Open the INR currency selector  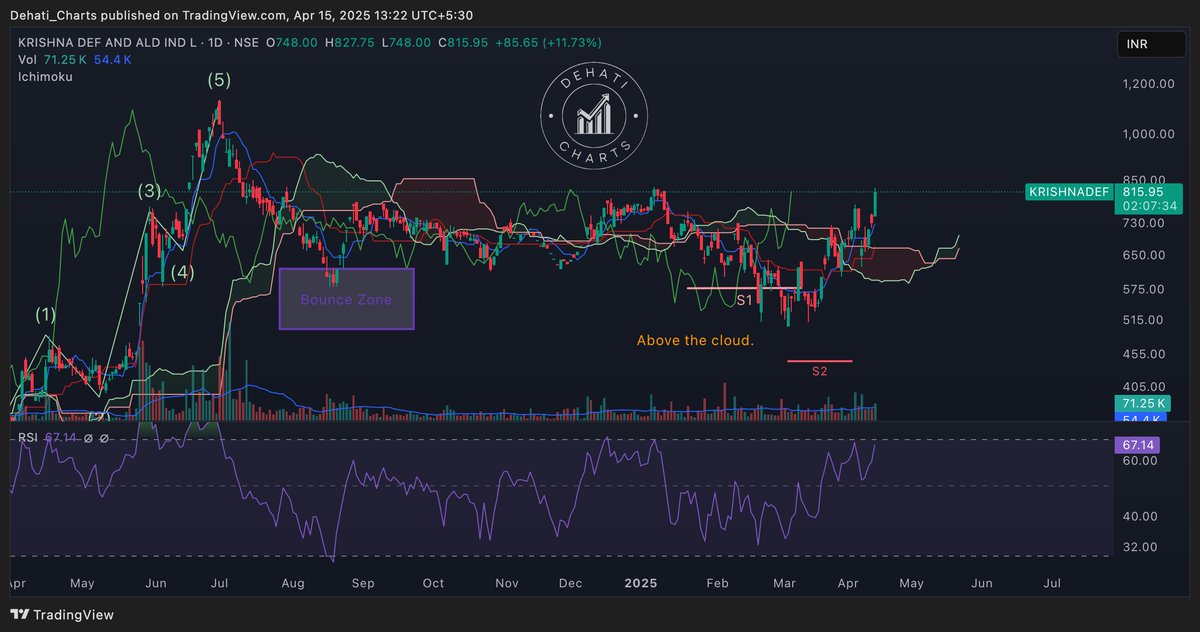(1150, 44)
